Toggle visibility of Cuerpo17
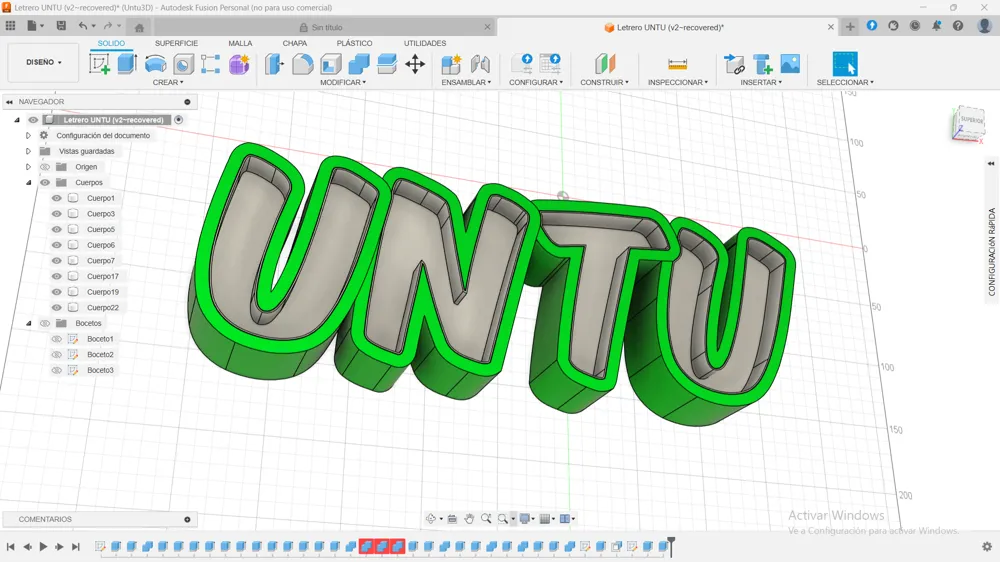 57,276
